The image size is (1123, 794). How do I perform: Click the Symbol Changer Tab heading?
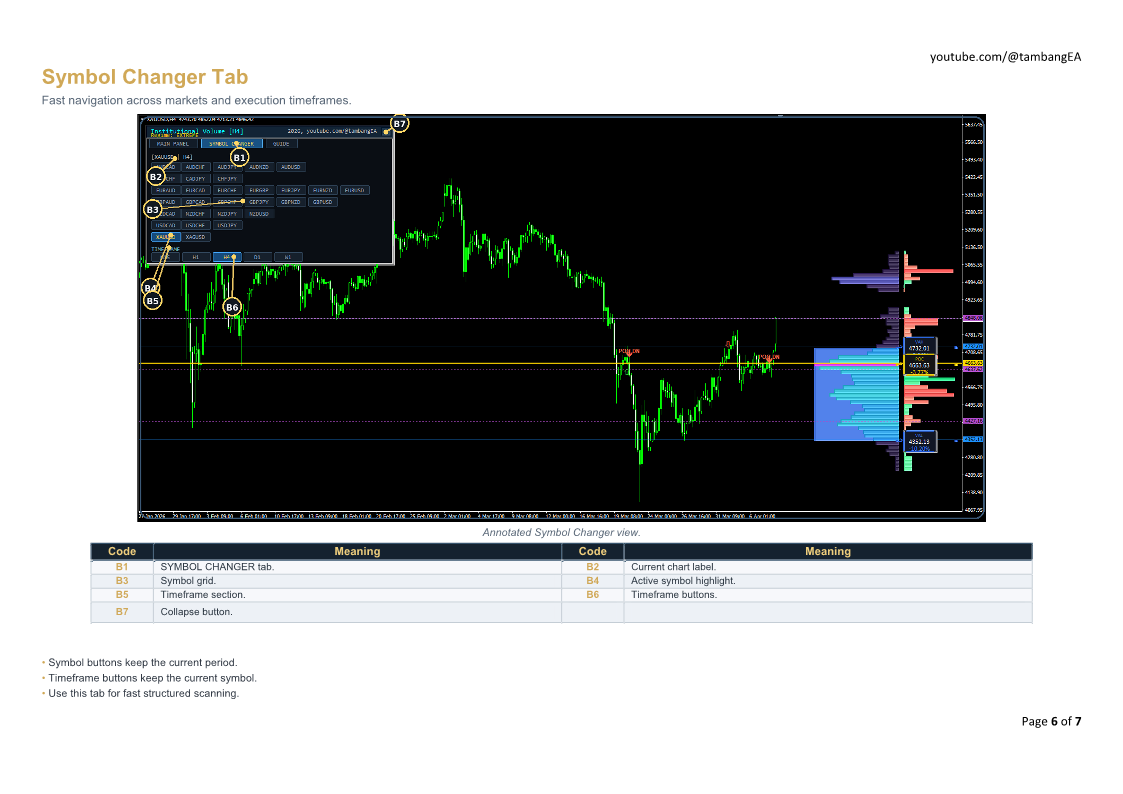tap(145, 77)
